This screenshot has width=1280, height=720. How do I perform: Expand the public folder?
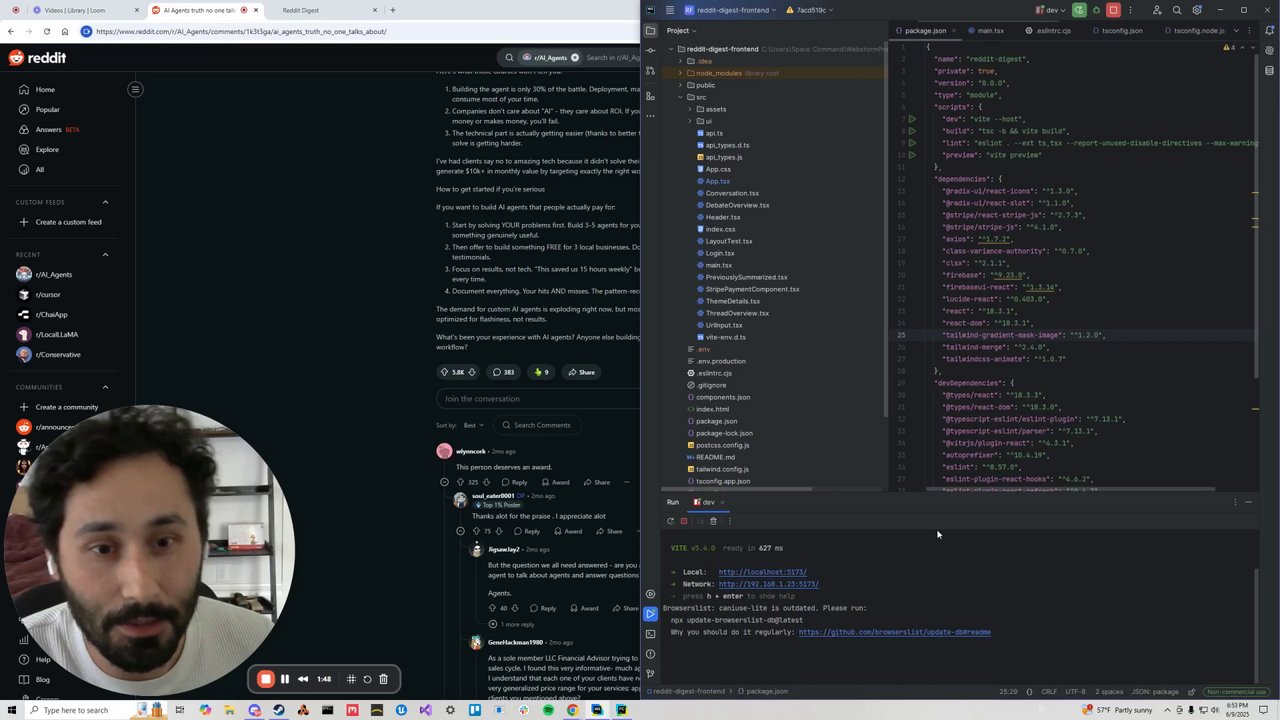(681, 85)
